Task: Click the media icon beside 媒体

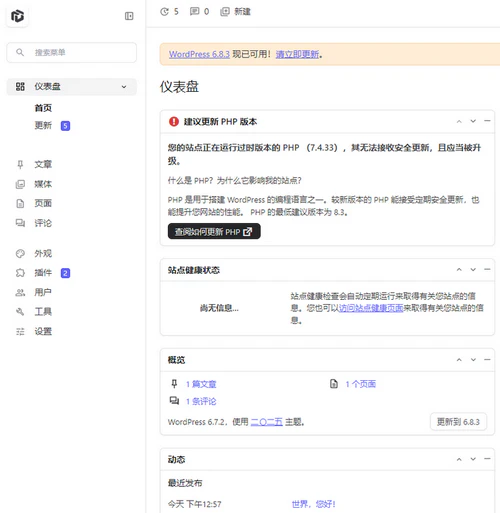Action: [20, 184]
